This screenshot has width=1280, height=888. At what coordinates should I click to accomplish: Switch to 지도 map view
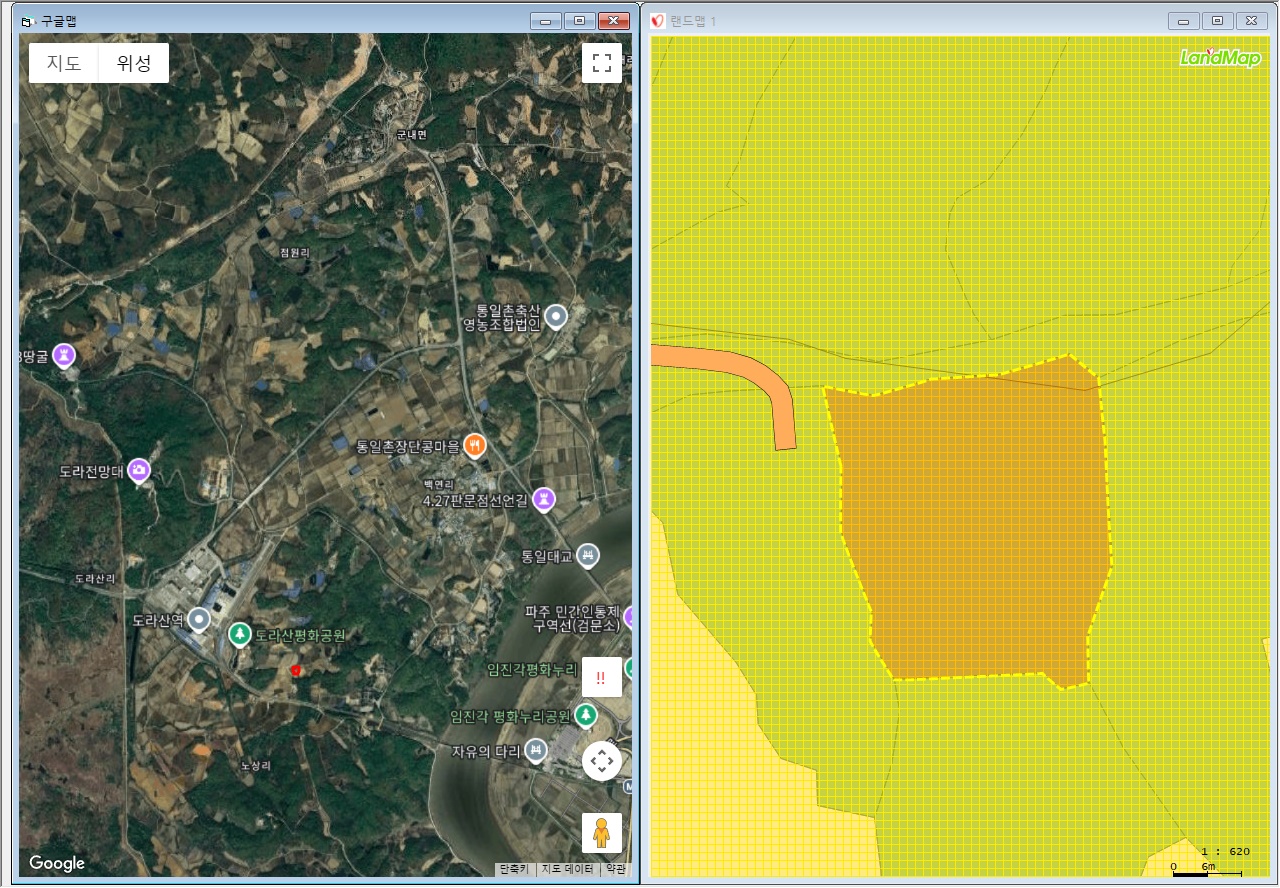(64, 63)
